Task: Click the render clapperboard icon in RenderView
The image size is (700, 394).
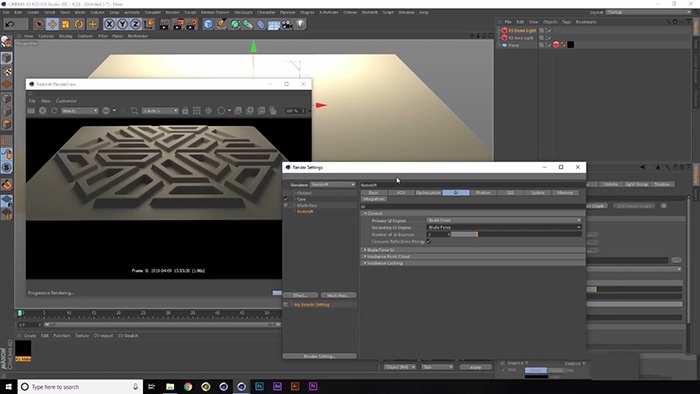Action: 31,110
